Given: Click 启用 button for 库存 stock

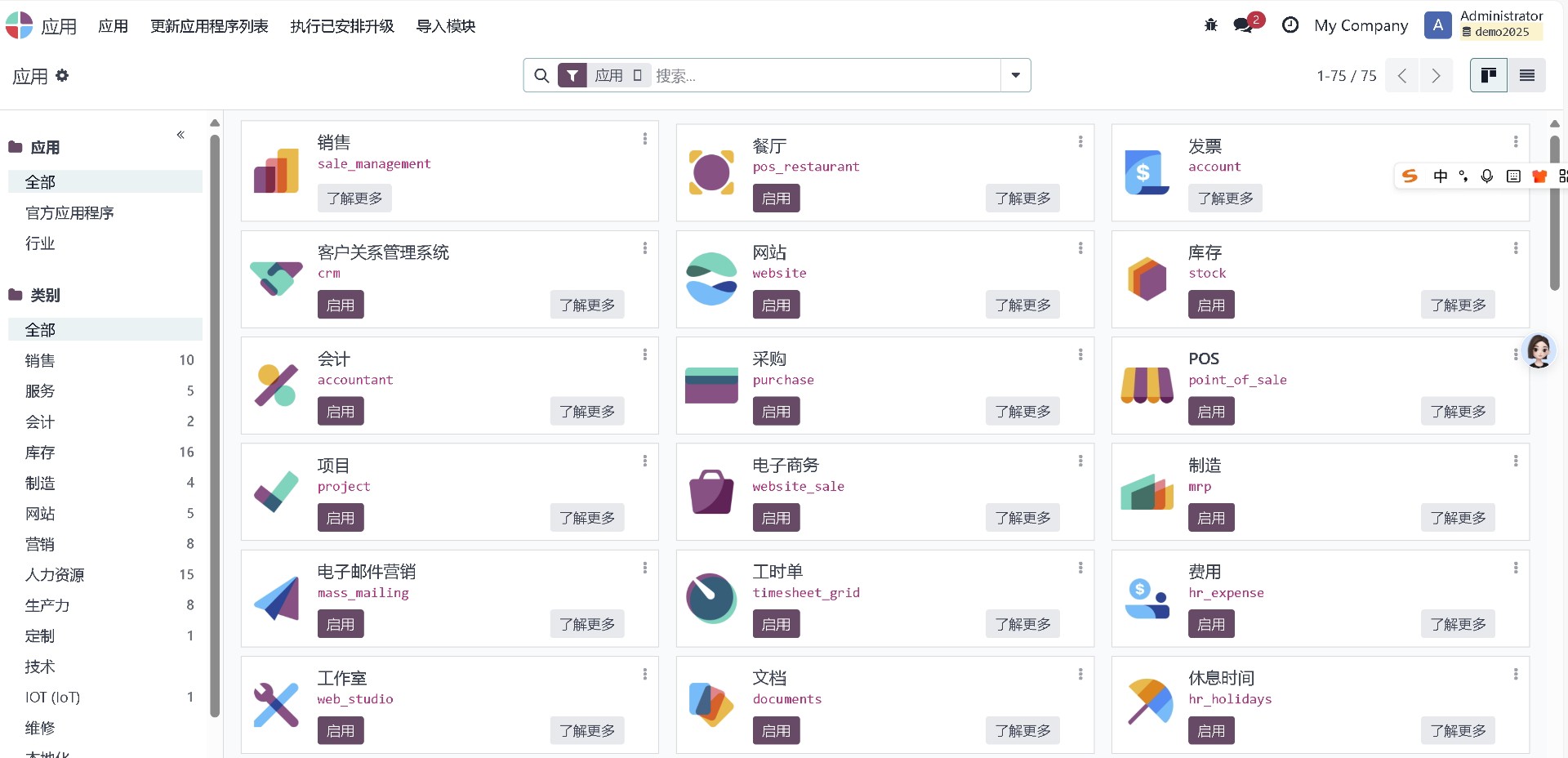Looking at the screenshot, I should pyautogui.click(x=1210, y=305).
